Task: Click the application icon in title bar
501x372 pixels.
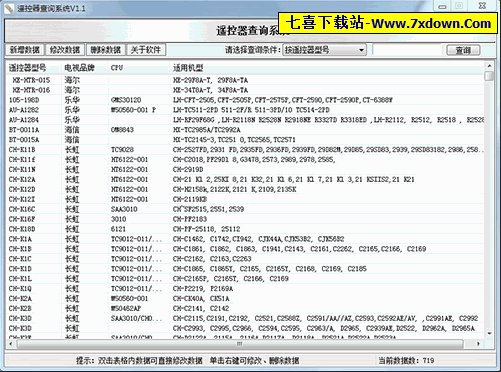Action: pos(9,8)
